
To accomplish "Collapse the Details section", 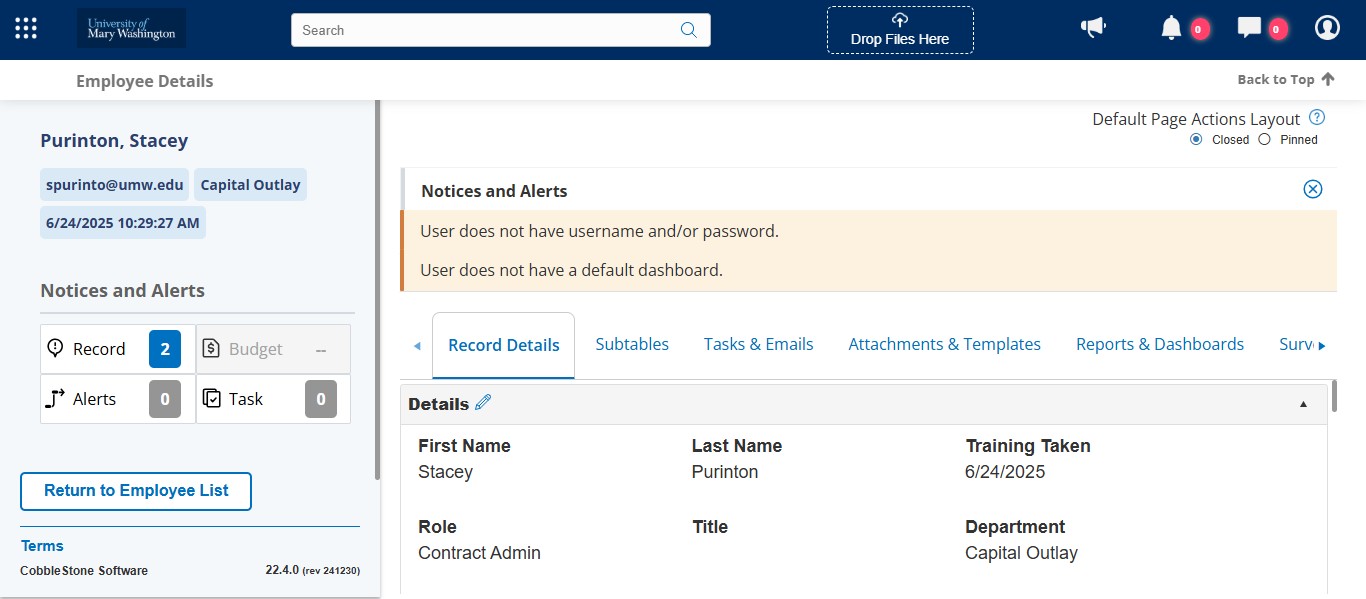I will tap(1303, 403).
